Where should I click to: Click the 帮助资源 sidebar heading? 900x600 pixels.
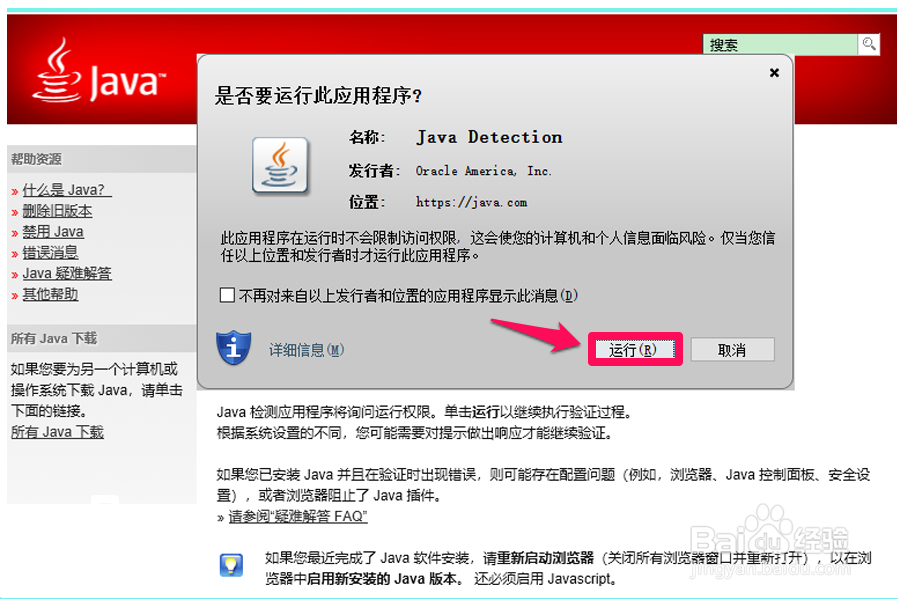pos(36,159)
